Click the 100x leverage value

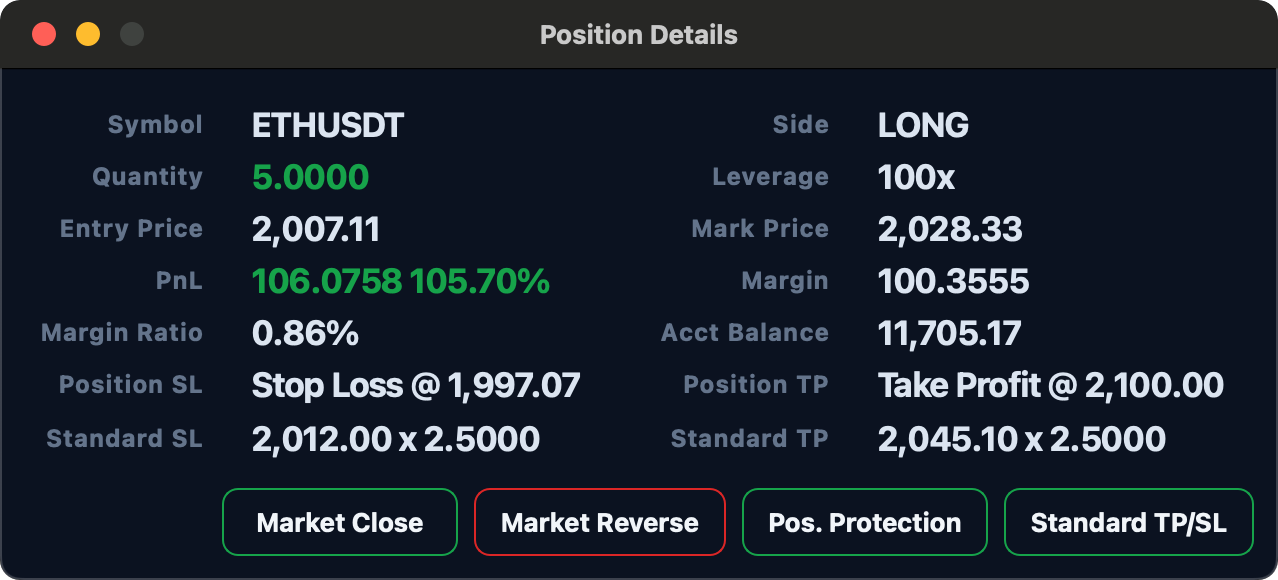pyautogui.click(x=916, y=177)
